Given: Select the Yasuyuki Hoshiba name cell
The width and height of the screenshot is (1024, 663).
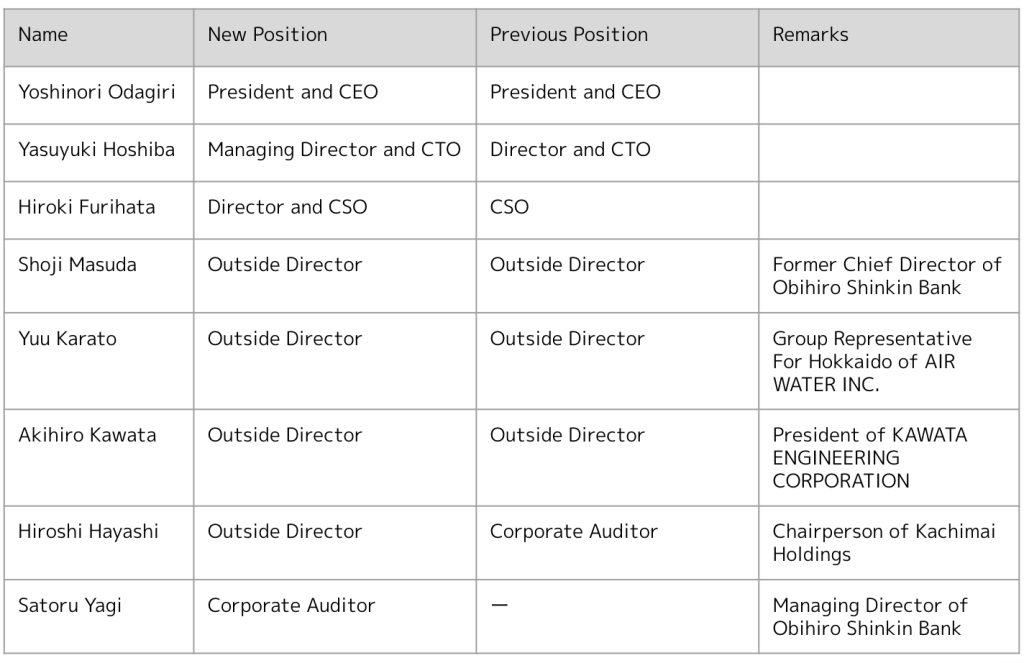Looking at the screenshot, I should tap(99, 152).
